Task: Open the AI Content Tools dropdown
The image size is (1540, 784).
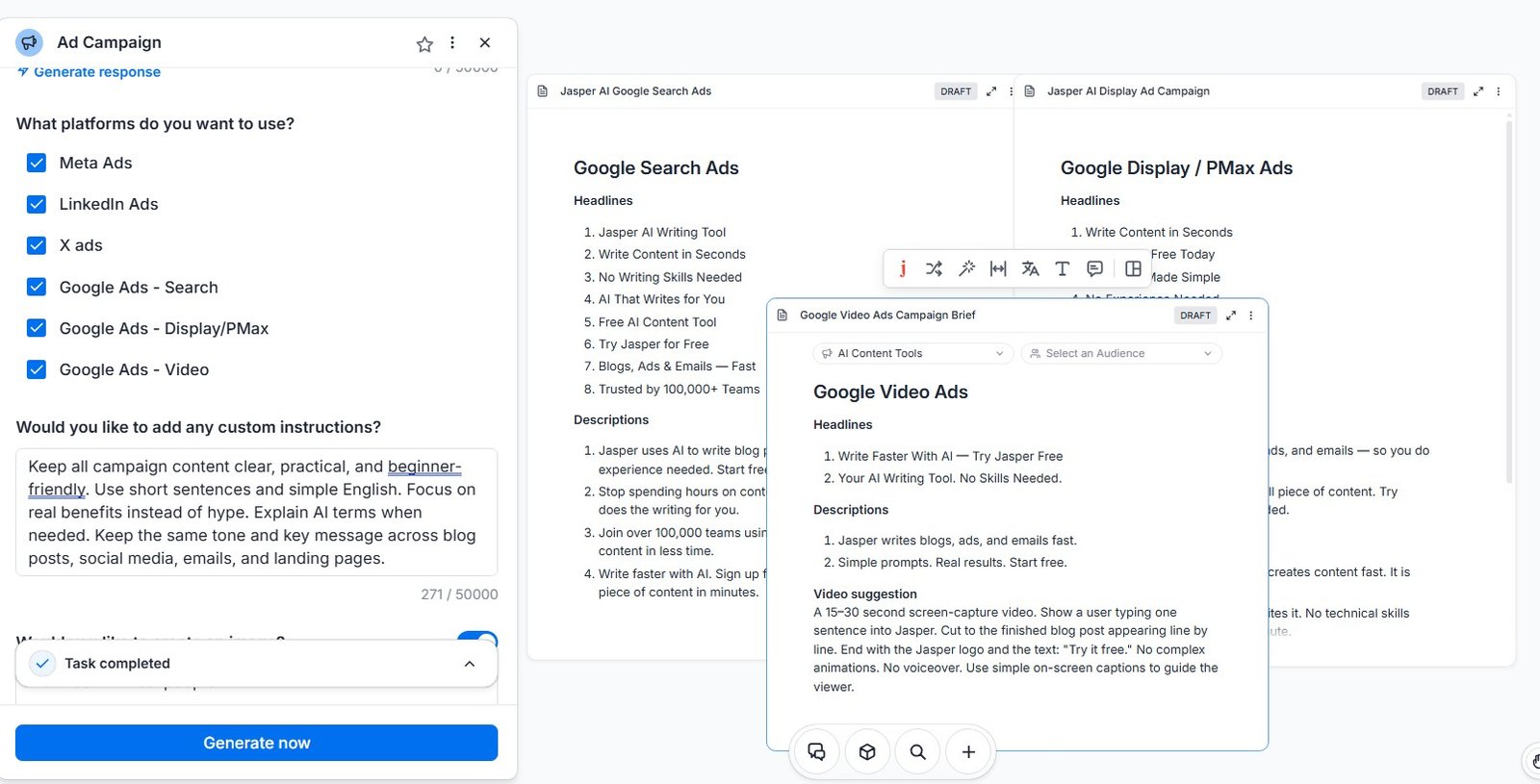Action: (913, 353)
